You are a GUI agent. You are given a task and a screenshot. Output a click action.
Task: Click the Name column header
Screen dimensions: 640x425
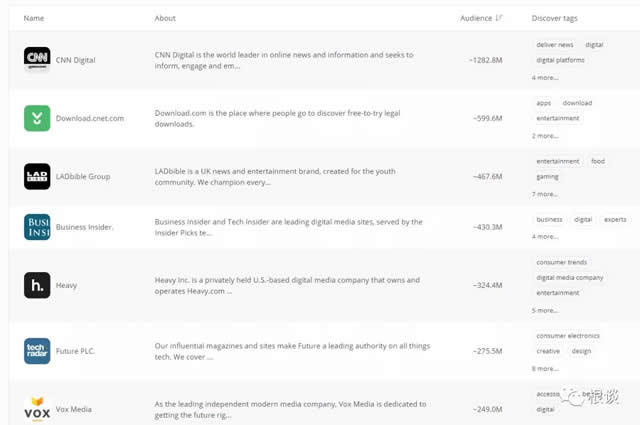[34, 18]
